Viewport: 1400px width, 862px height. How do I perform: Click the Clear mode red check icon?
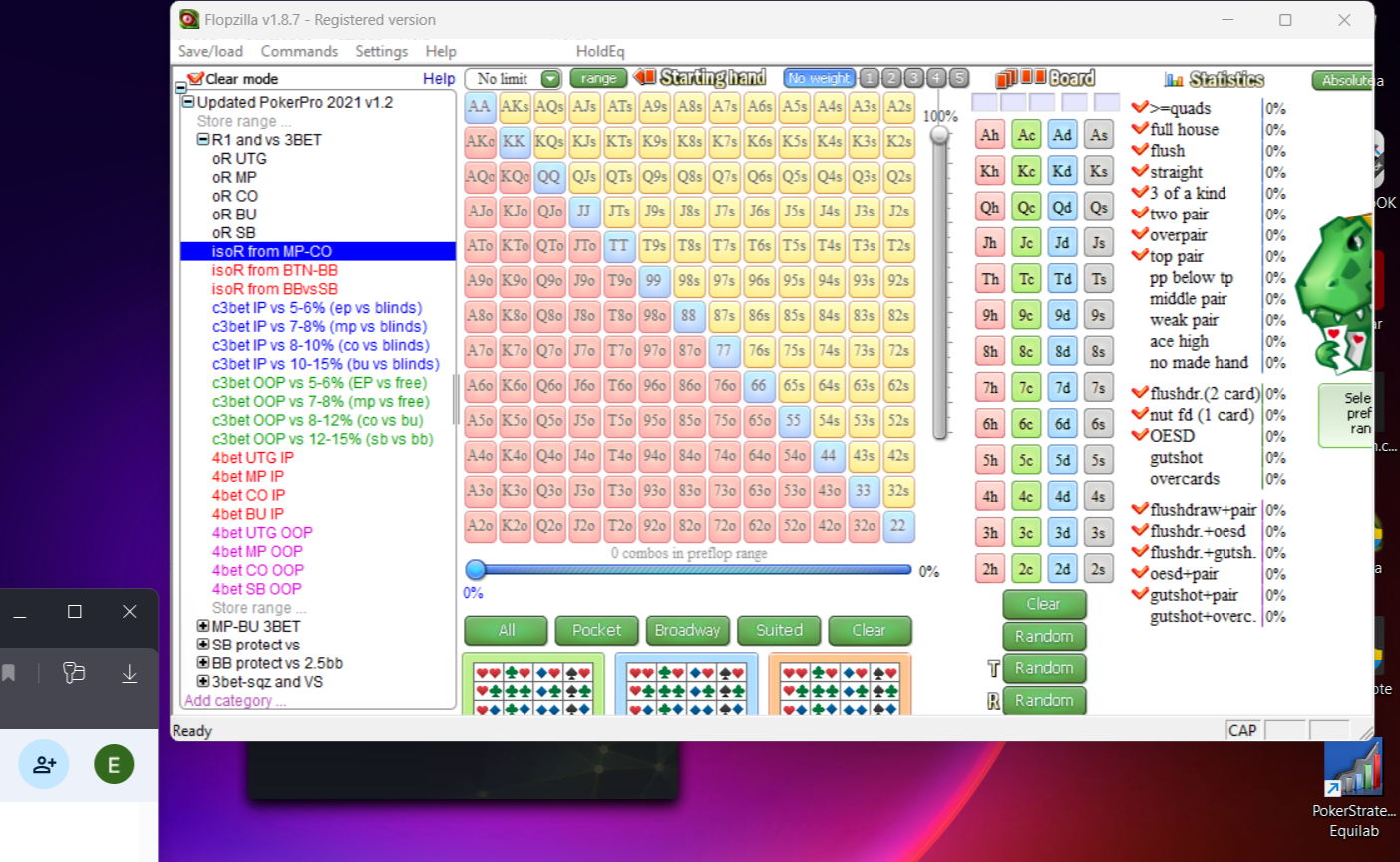pos(195,78)
